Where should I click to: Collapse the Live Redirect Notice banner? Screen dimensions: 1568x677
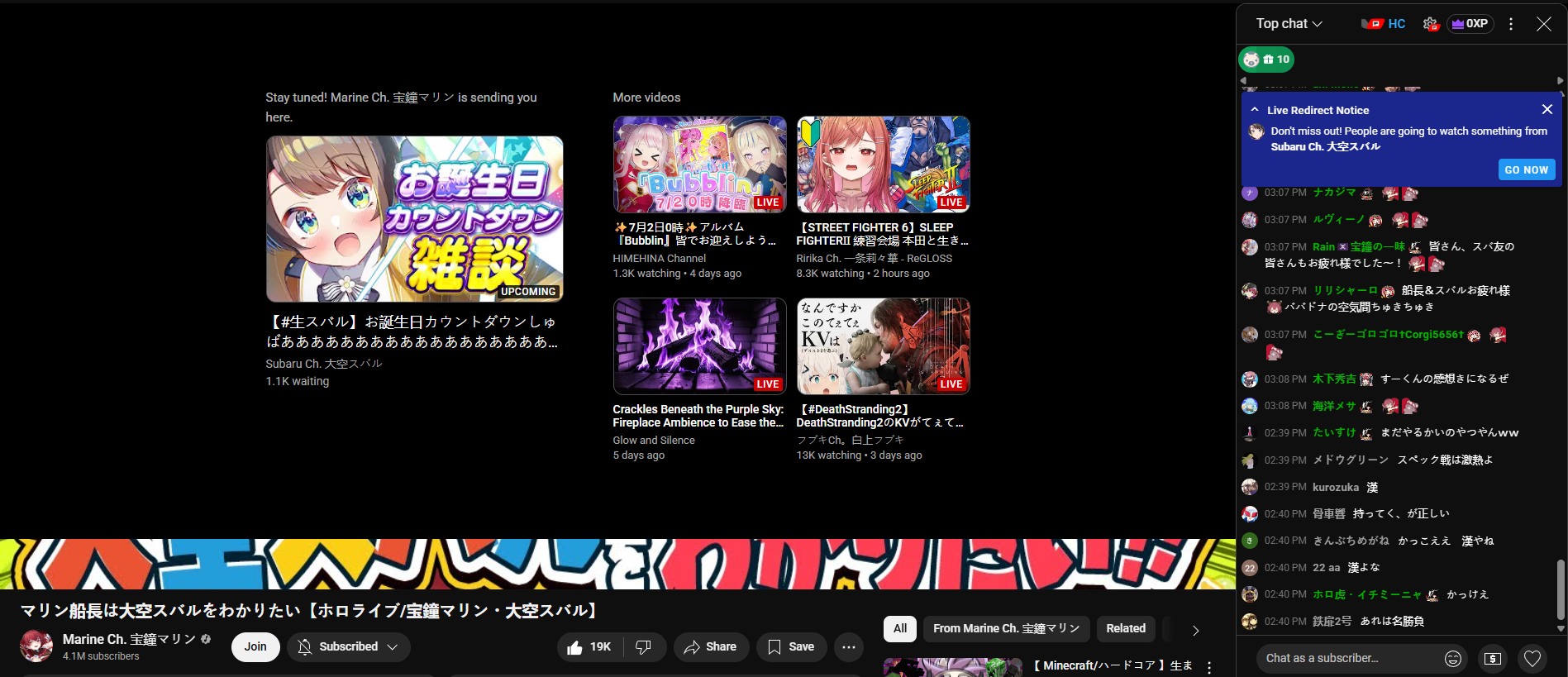click(x=1255, y=110)
